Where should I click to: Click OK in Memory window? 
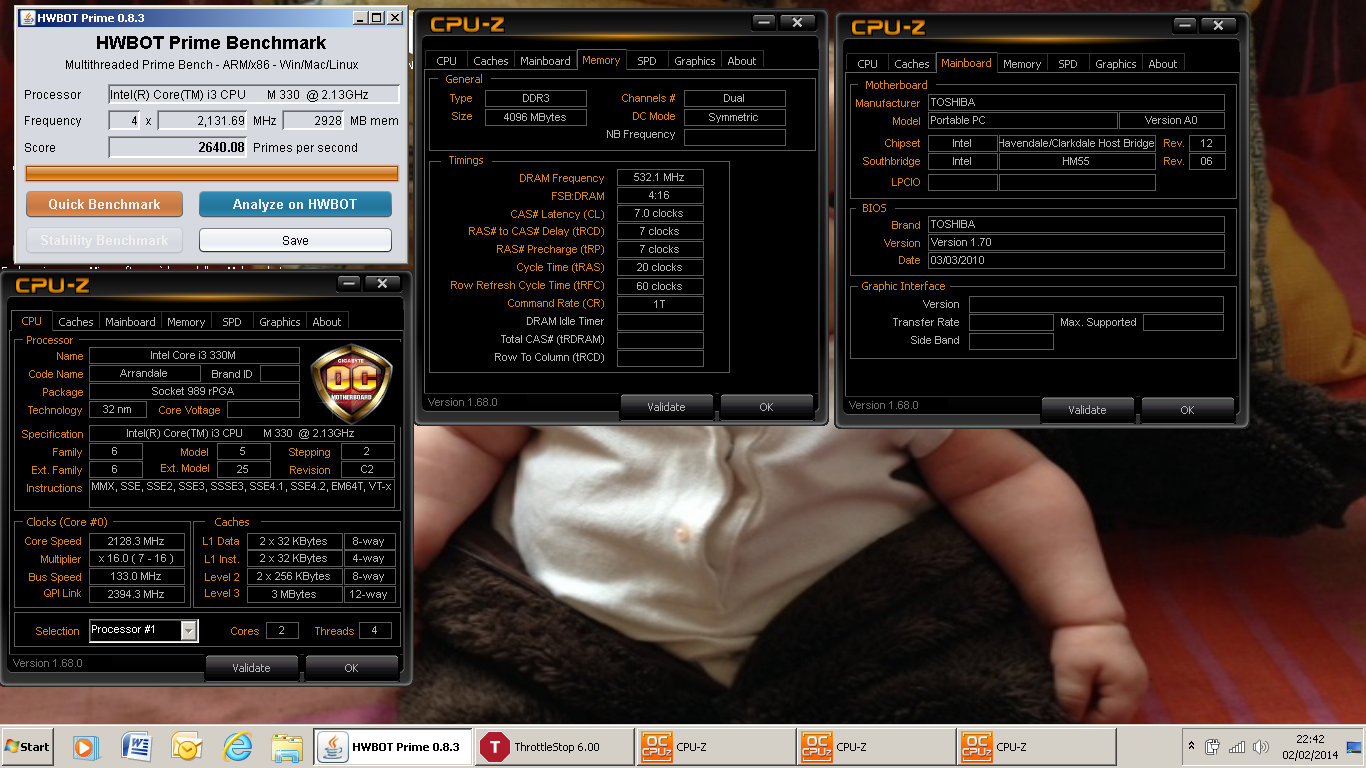pyautogui.click(x=766, y=407)
